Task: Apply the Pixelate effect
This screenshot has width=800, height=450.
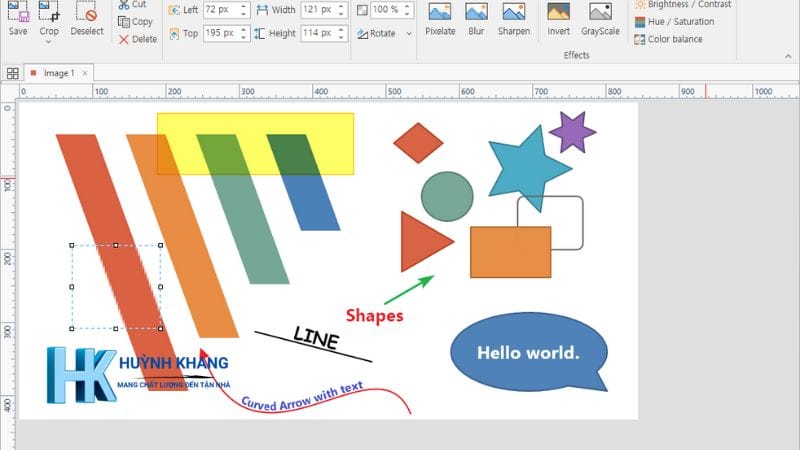Action: tap(440, 18)
